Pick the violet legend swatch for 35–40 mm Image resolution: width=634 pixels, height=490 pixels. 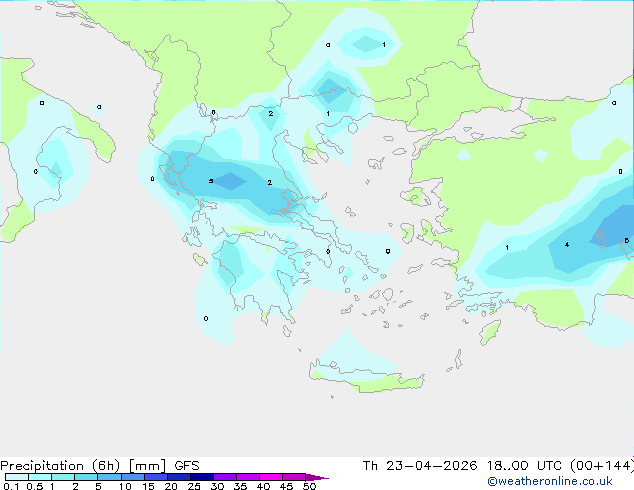[x=248, y=477]
